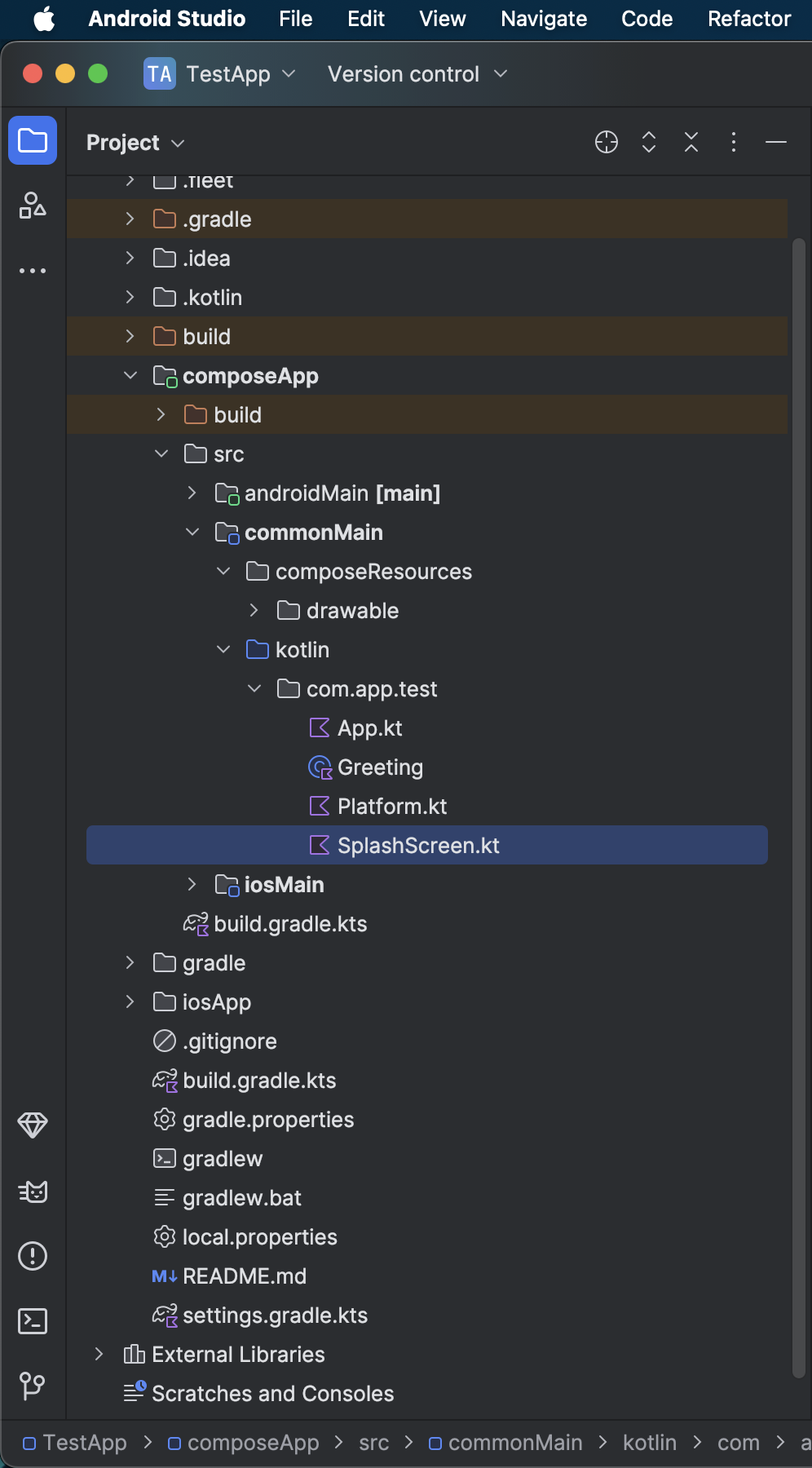The image size is (812, 1468).
Task: Click the settings.gradle.kts gradle icon
Action: point(165,1315)
